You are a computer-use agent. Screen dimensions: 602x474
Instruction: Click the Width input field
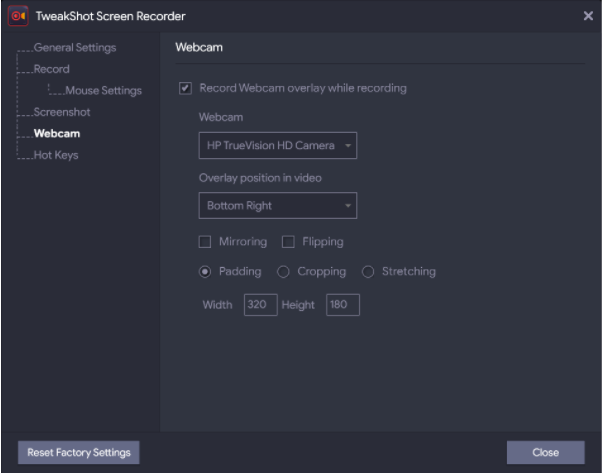(x=261, y=305)
